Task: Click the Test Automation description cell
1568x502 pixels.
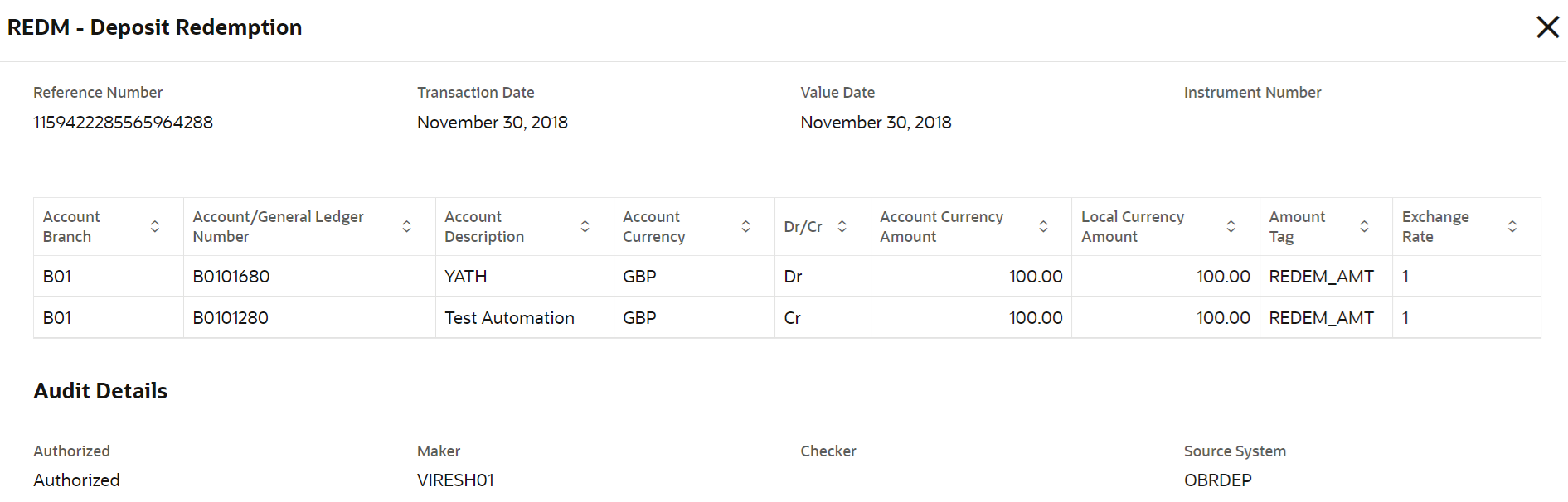Action: pyautogui.click(x=509, y=318)
